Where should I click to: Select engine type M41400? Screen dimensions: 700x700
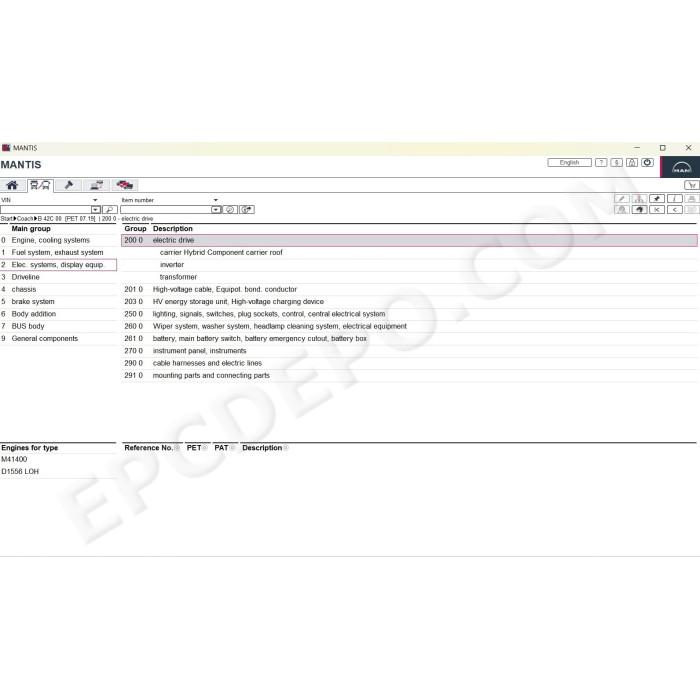[x=58, y=459]
